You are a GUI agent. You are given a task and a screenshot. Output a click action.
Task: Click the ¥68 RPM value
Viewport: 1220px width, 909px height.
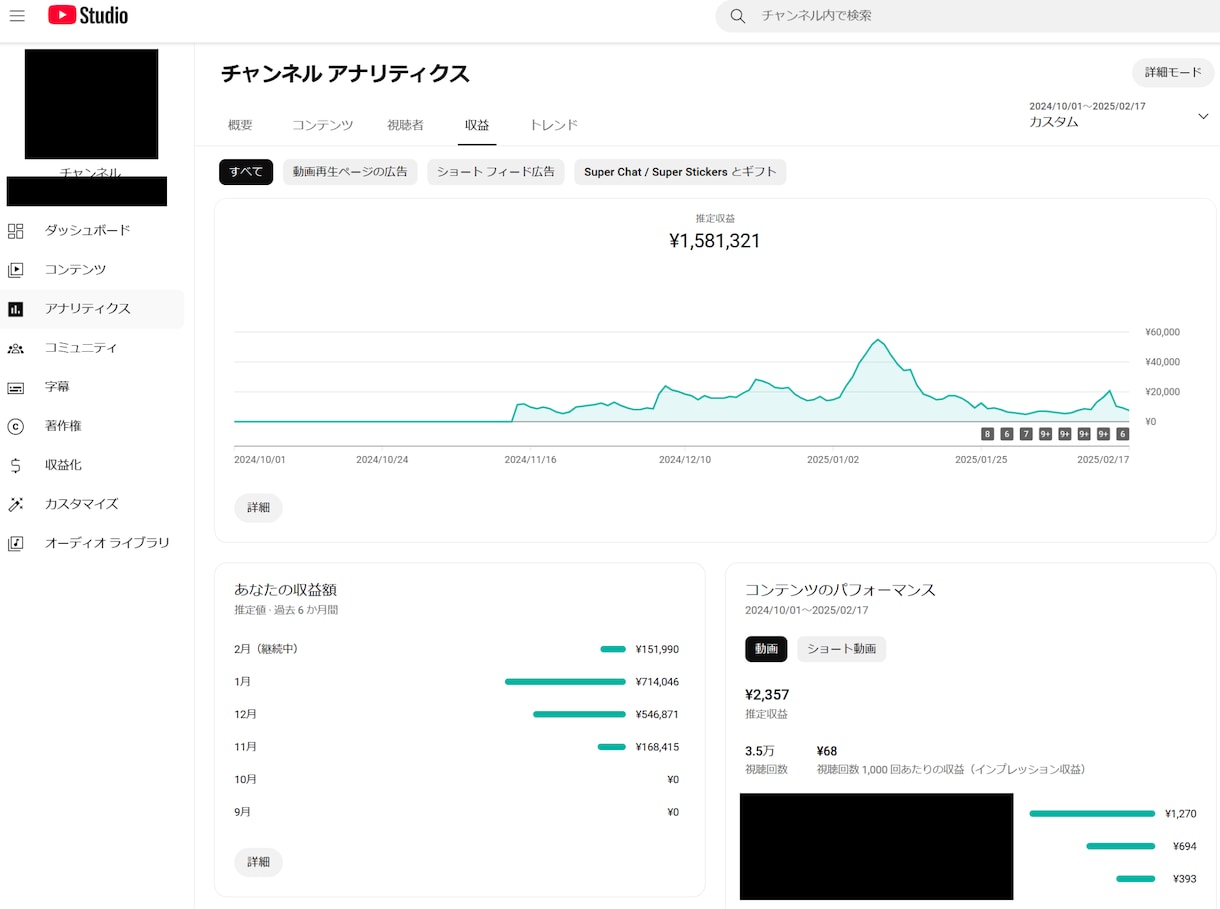pyautogui.click(x=827, y=751)
